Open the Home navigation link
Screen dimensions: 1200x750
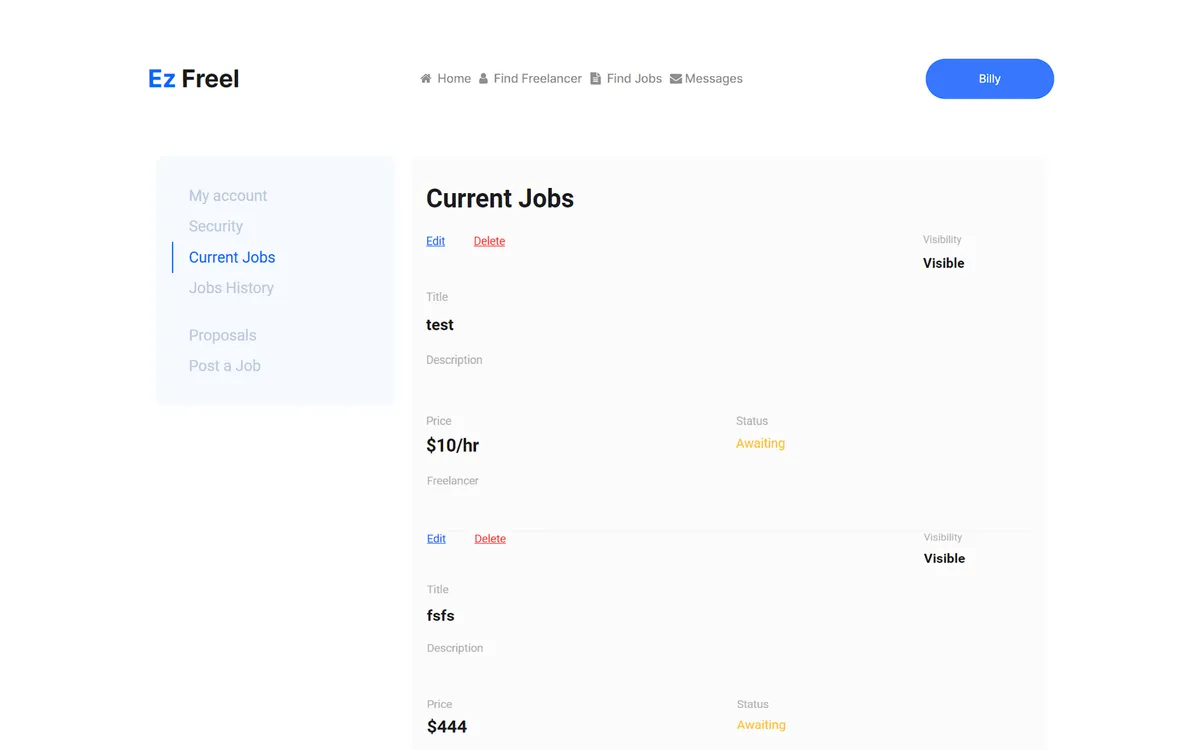(454, 78)
